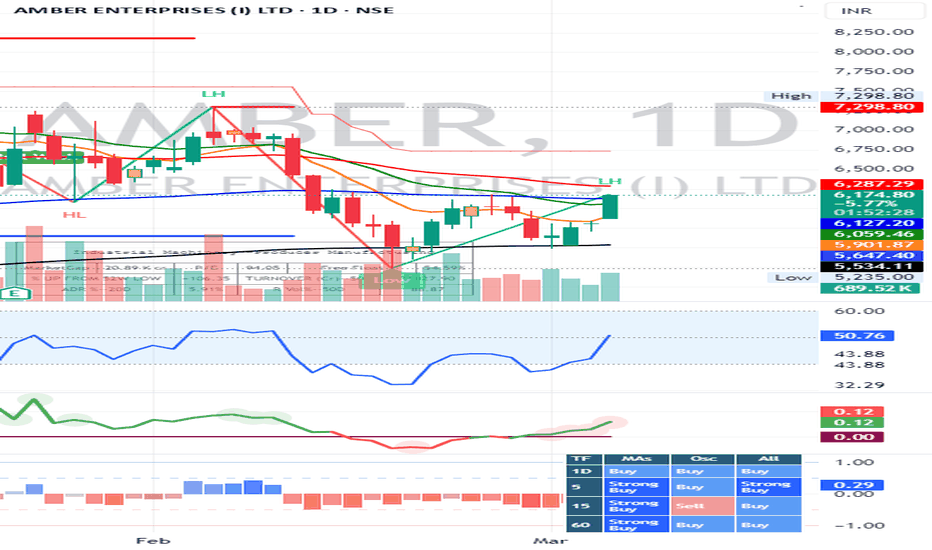Click the Osc column header
Image resolution: width=932 pixels, height=550 pixels.
pos(703,459)
